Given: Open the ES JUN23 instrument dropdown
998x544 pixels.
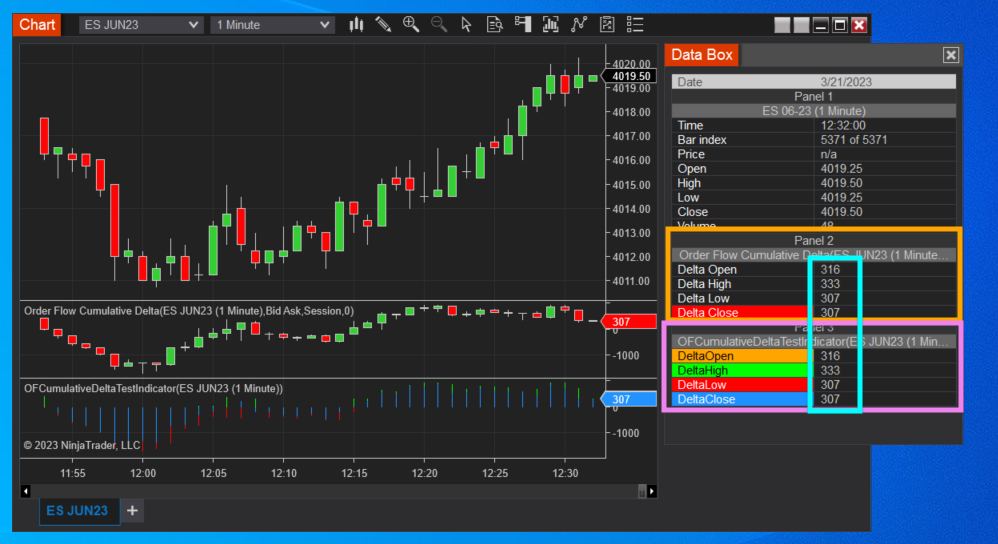Looking at the screenshot, I should tap(140, 25).
